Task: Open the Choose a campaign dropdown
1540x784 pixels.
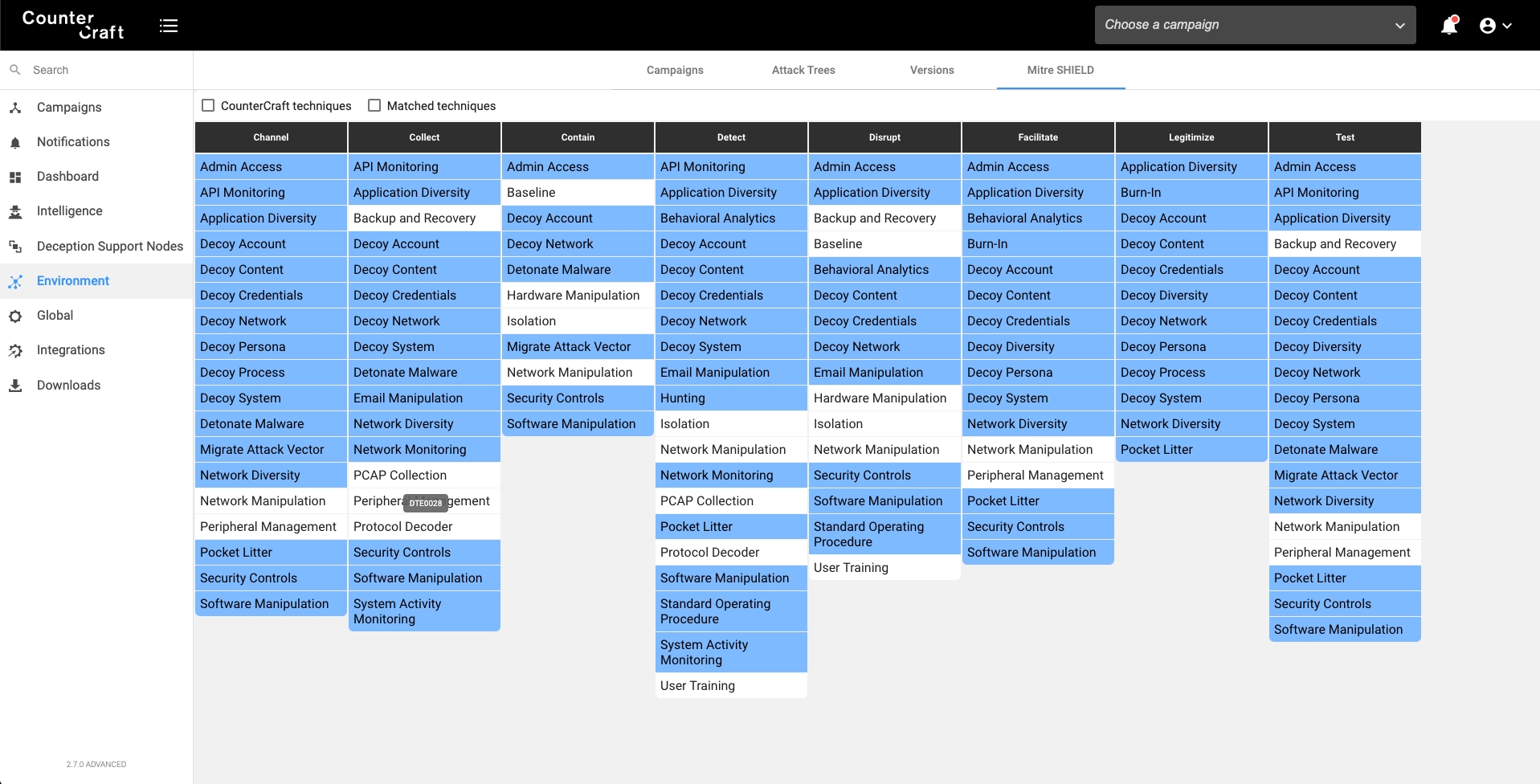Action: (1255, 25)
